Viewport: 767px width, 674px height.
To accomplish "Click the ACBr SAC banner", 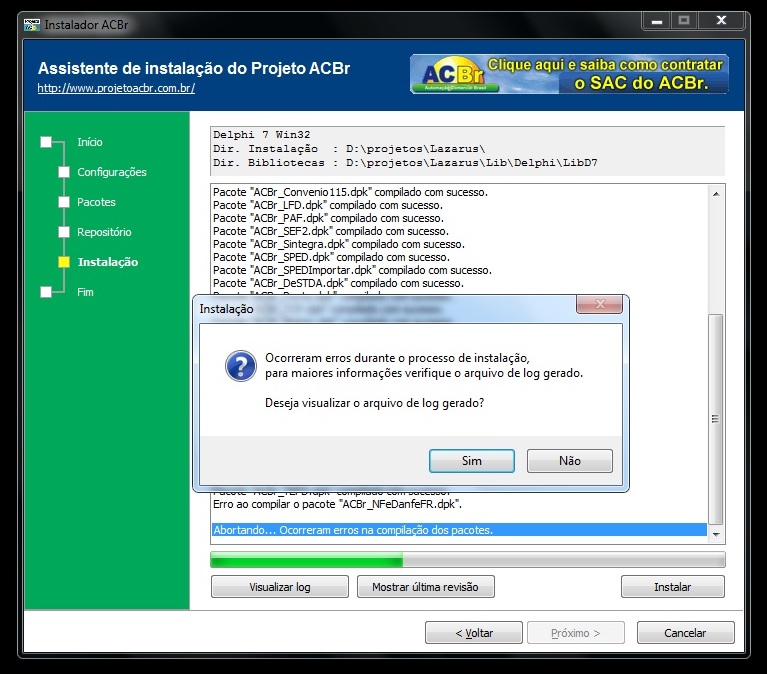I will point(569,74).
